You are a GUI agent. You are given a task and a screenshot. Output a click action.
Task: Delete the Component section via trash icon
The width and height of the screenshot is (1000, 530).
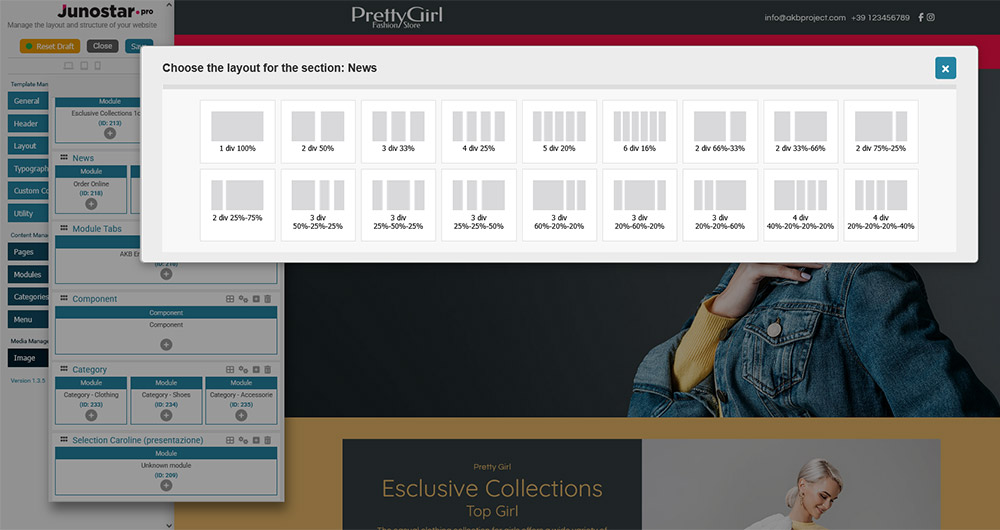[267, 299]
